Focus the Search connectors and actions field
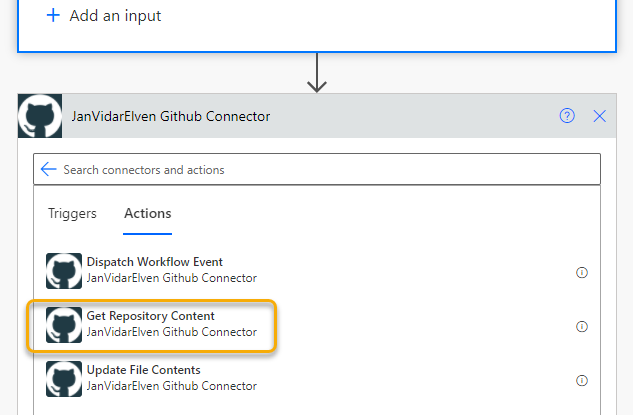 point(317,169)
